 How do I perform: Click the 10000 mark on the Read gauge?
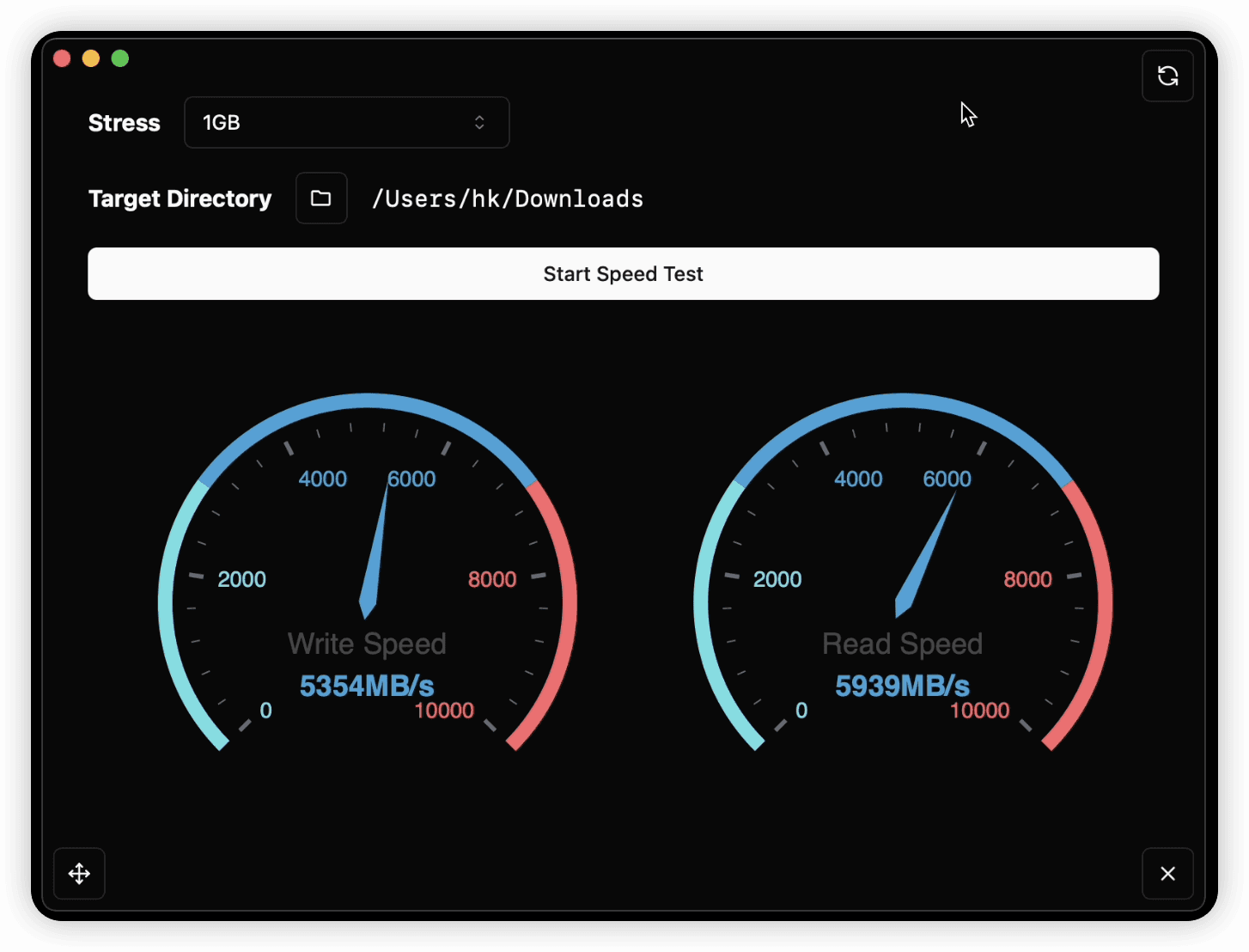pos(979,711)
